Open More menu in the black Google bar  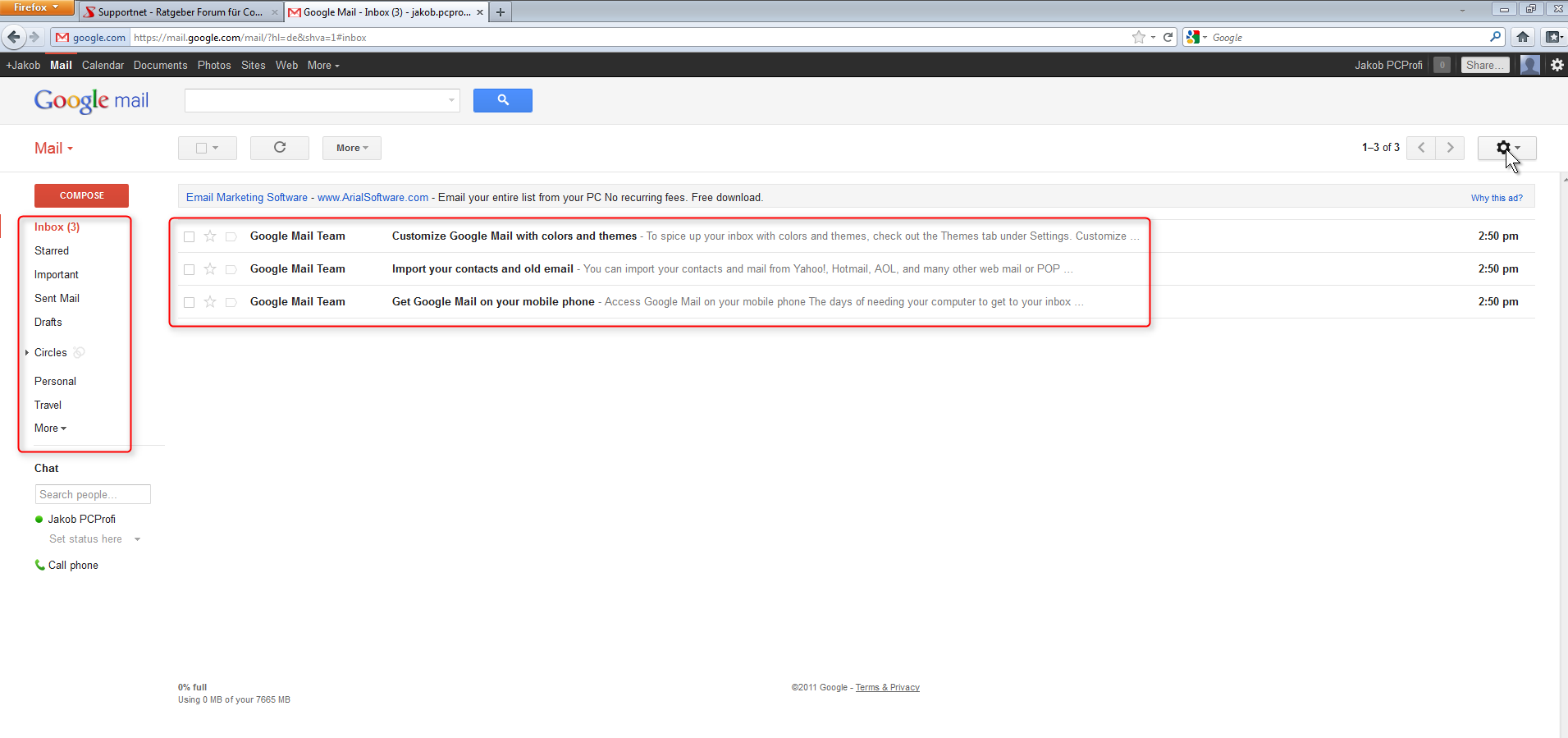point(323,65)
